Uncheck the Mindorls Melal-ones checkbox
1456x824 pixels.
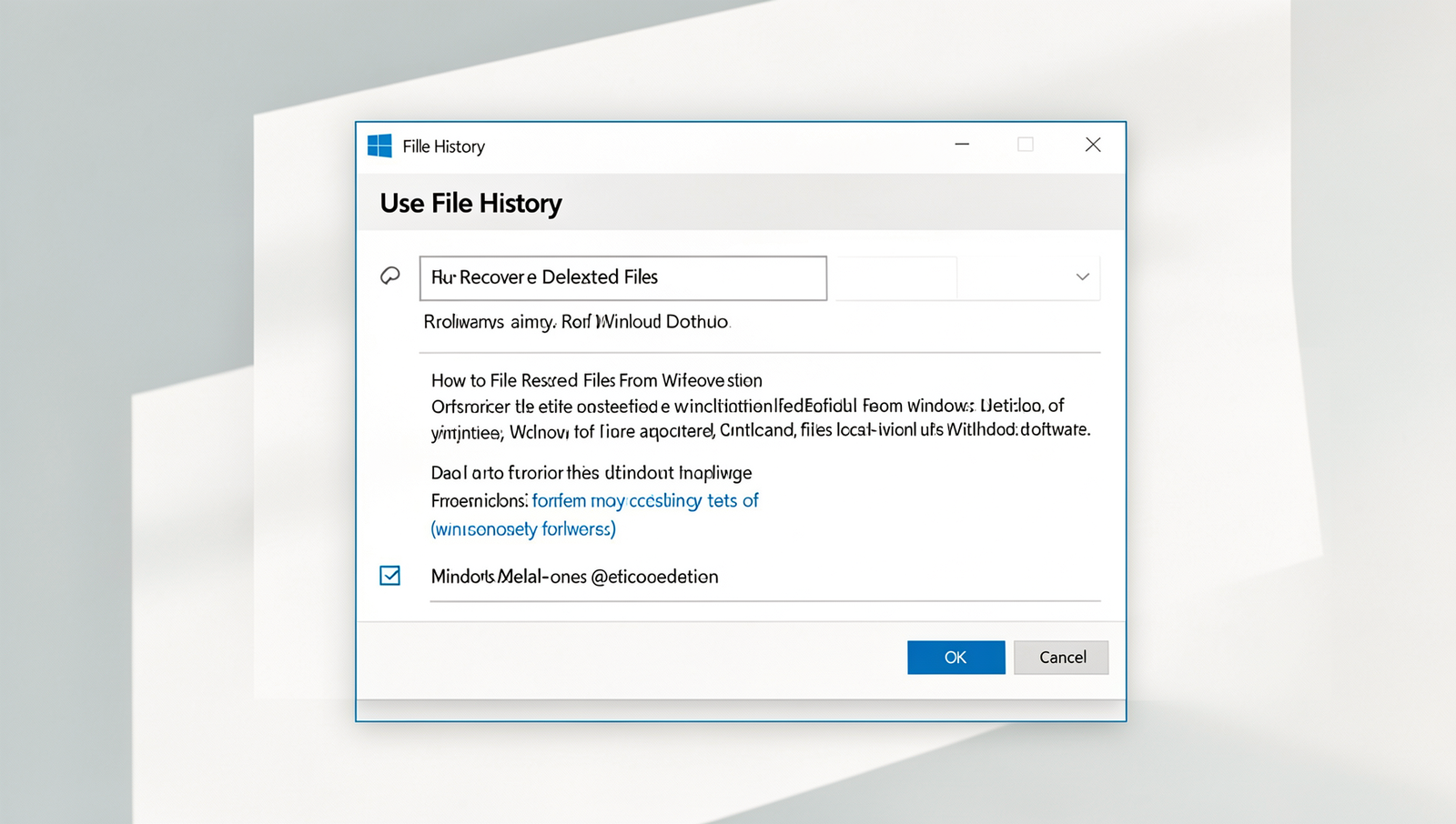click(x=390, y=576)
